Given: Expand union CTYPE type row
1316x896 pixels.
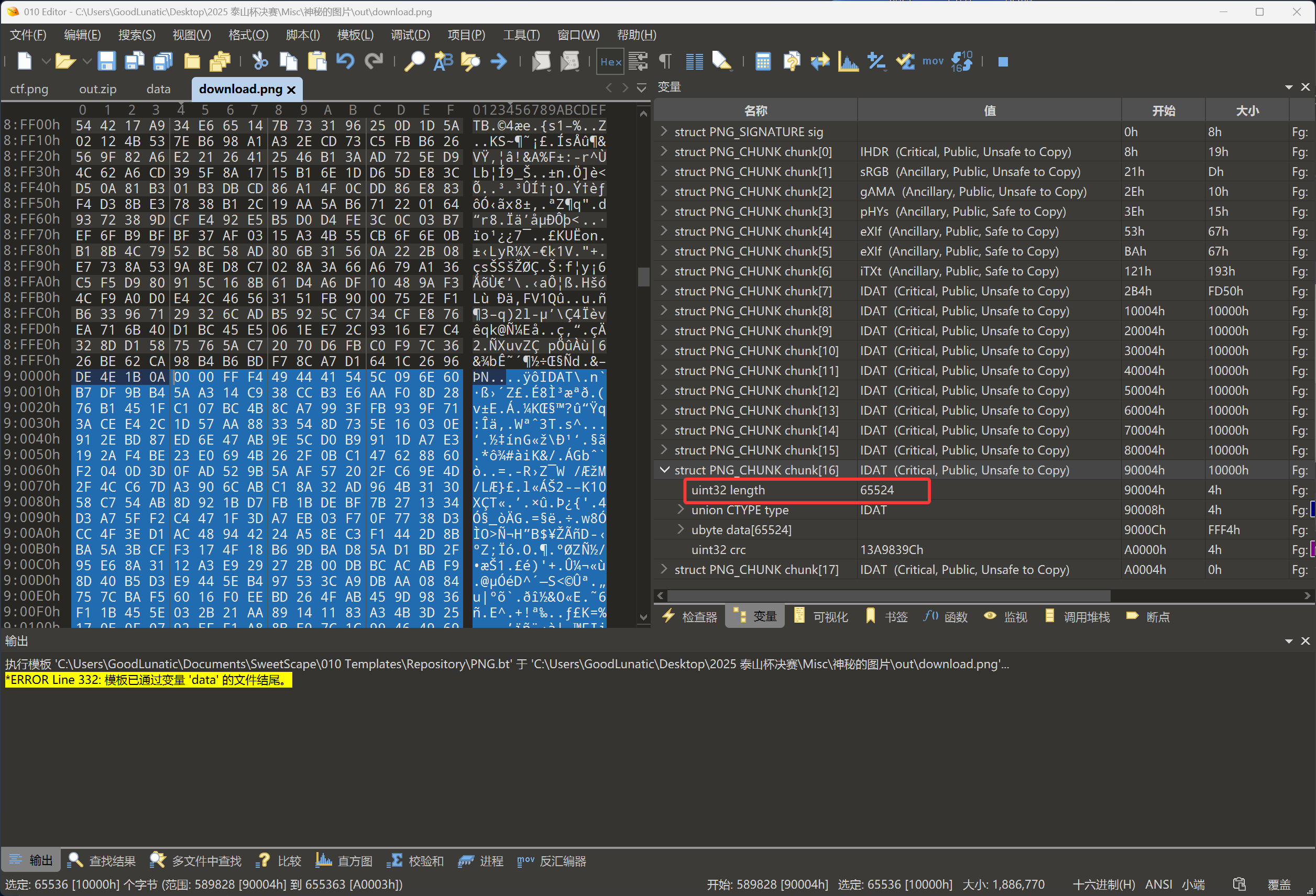Looking at the screenshot, I should 681,510.
